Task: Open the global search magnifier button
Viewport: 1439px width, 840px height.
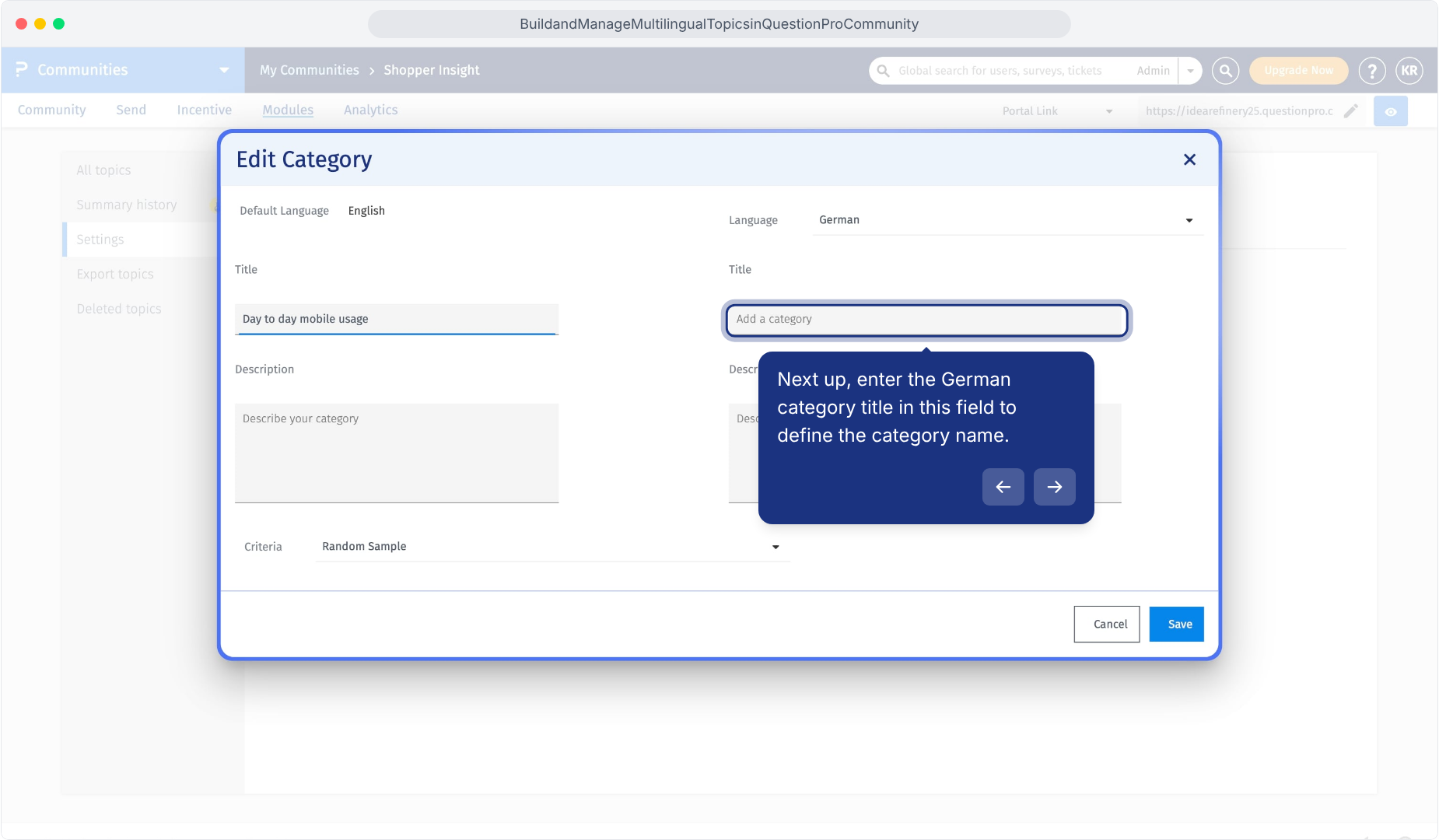Action: tap(1225, 71)
